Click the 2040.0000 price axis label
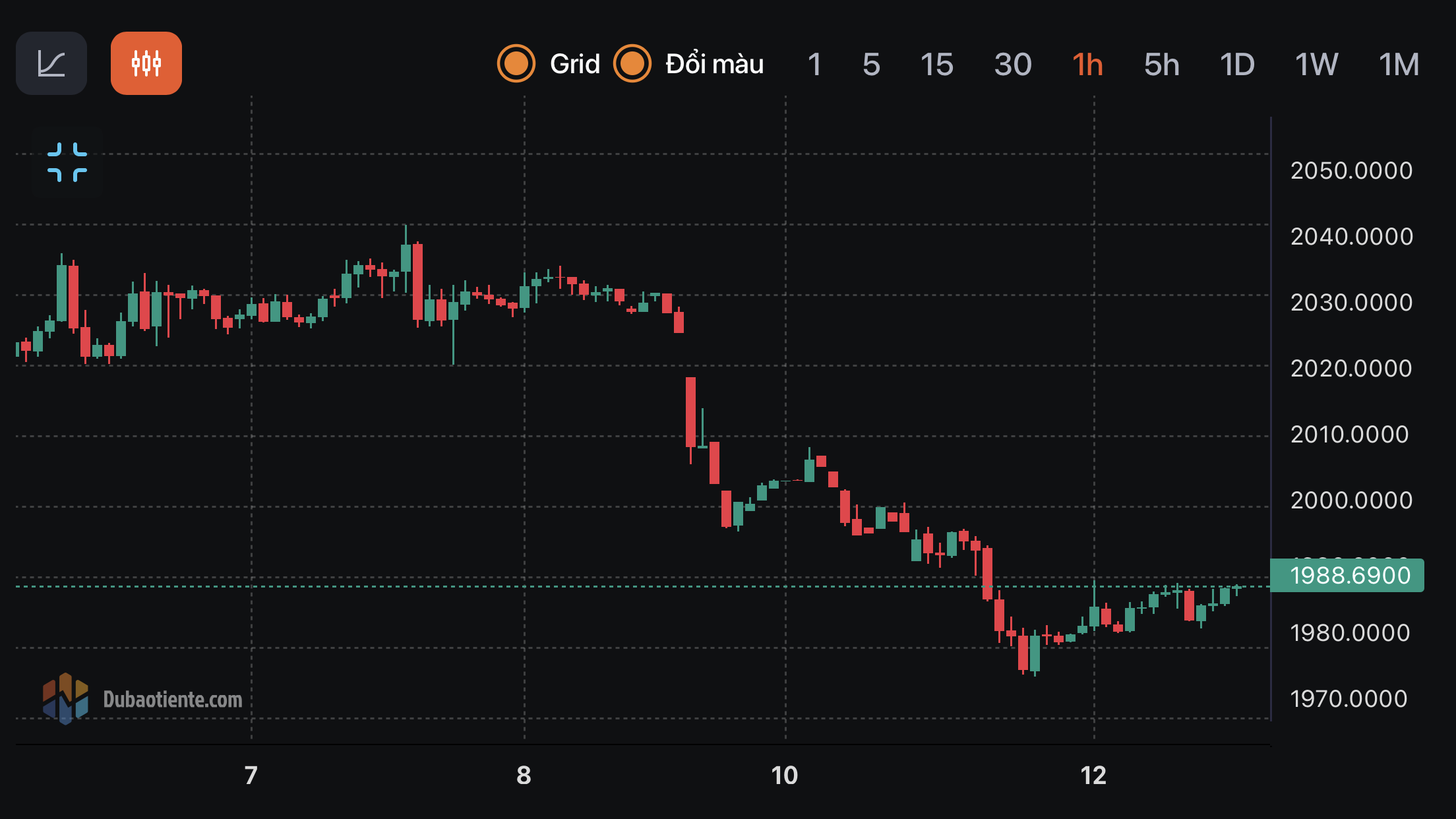Screen dimensions: 1456x819 pyautogui.click(x=1352, y=237)
